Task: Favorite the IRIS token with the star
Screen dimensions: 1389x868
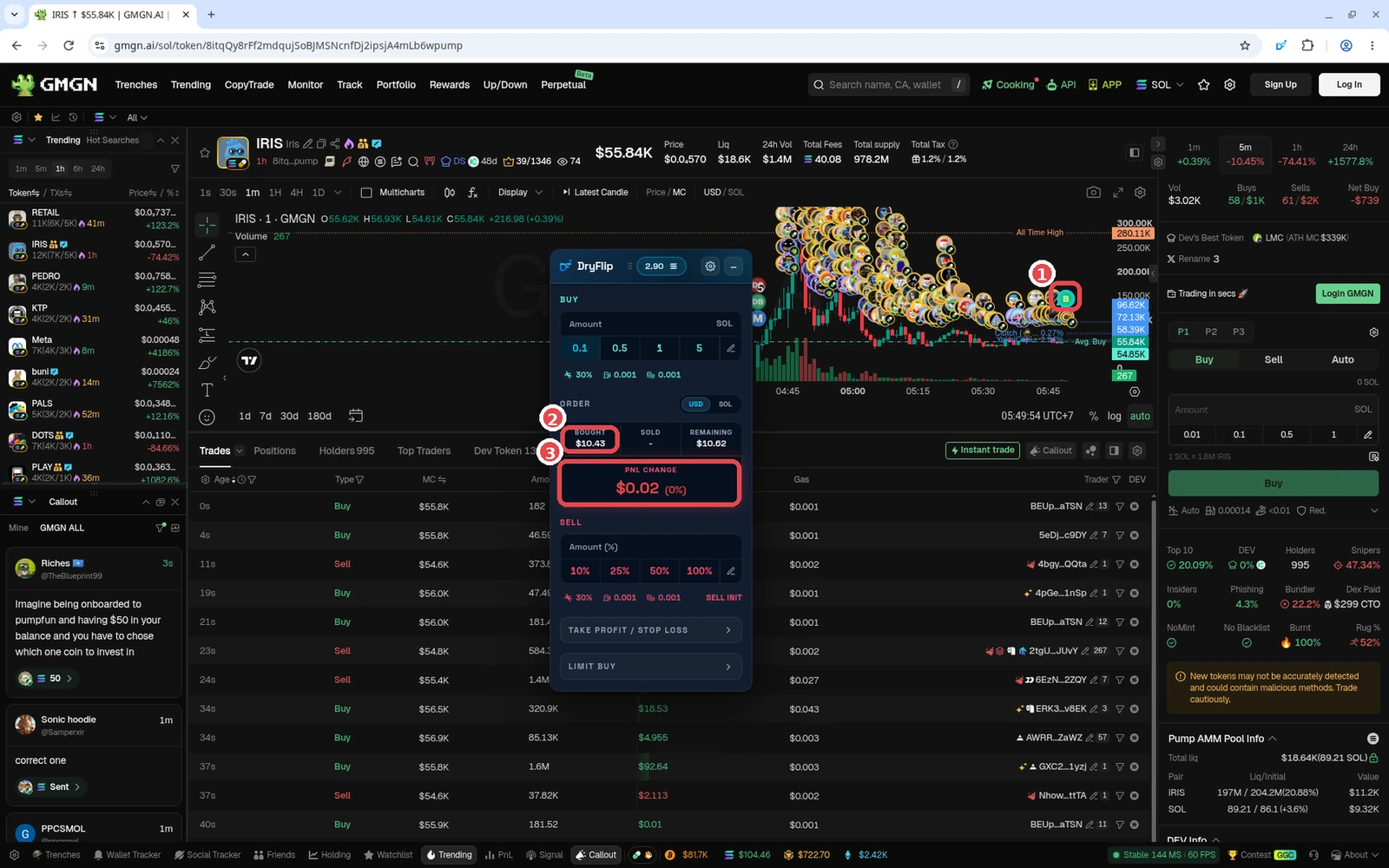Action: 205,153
